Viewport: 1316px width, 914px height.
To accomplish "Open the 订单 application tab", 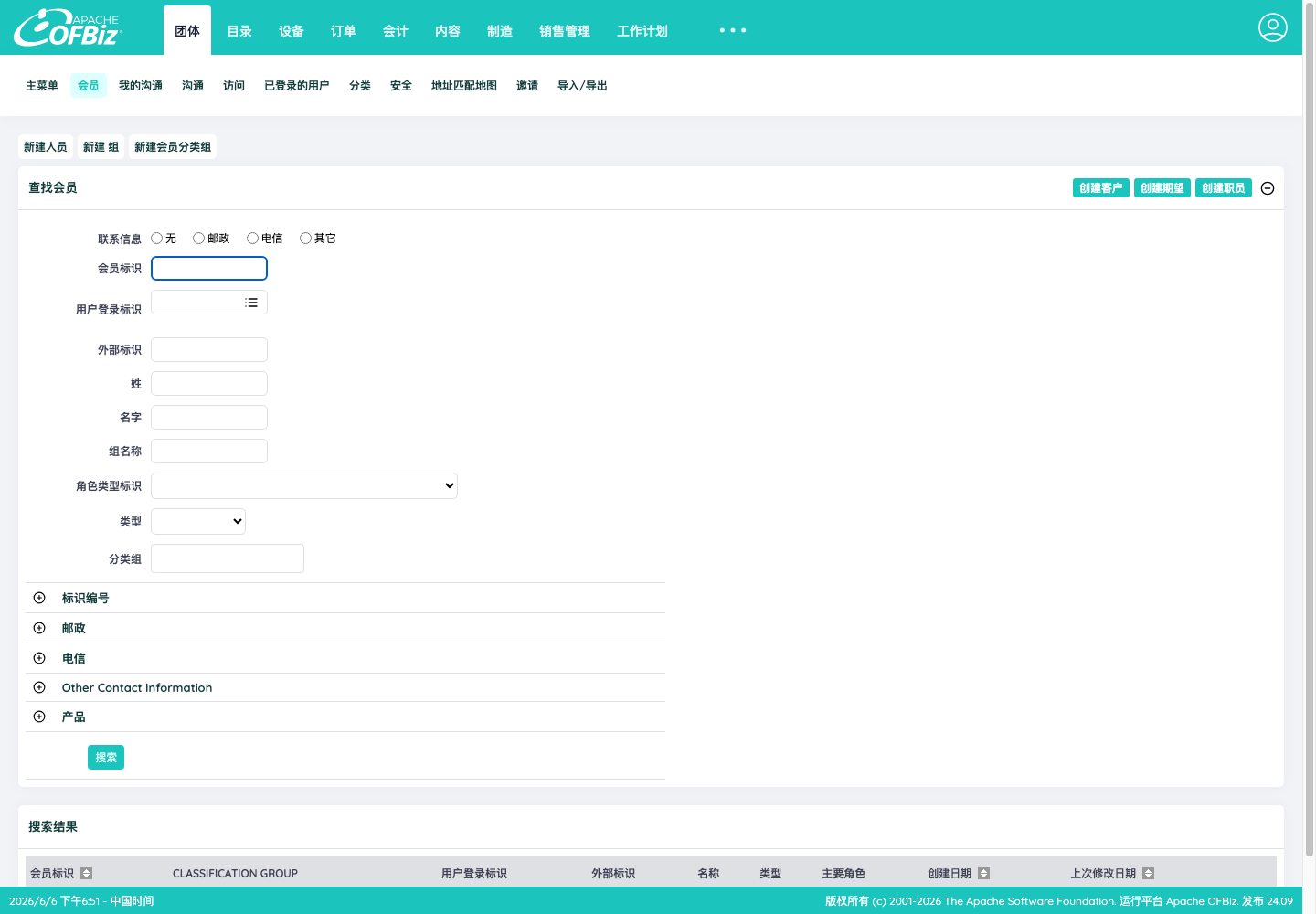I will coord(344,31).
